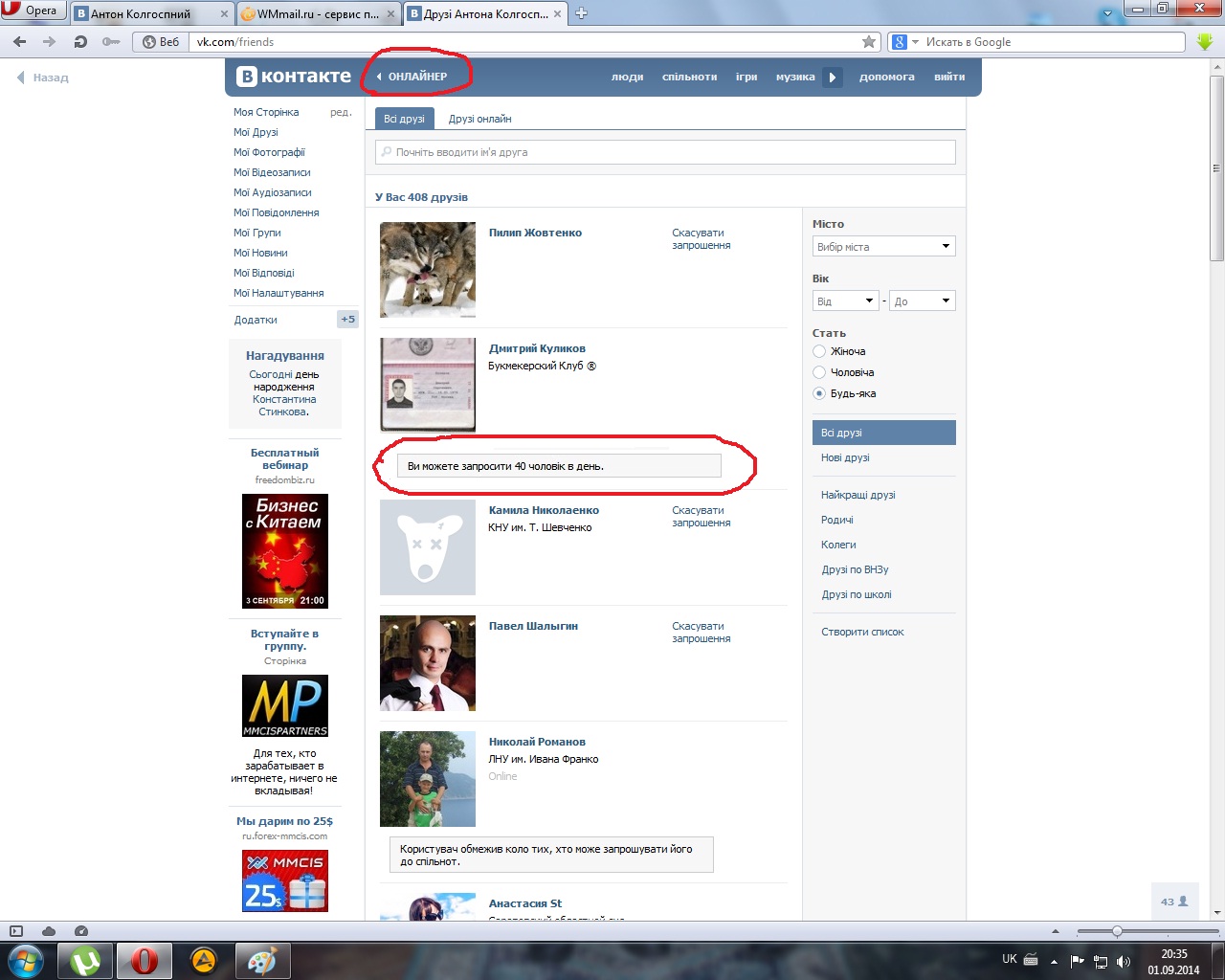
Task: Click the ред. edit link beside Моя Сторінка
Action: click(341, 112)
